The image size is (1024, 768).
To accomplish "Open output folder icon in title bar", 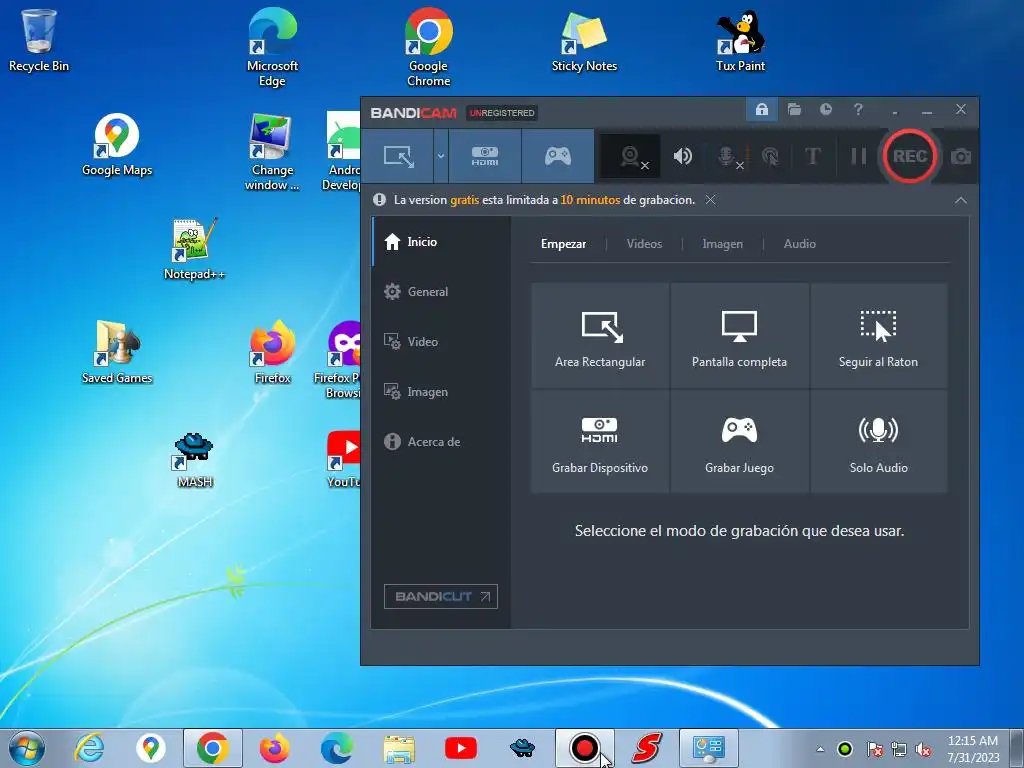I will [794, 109].
